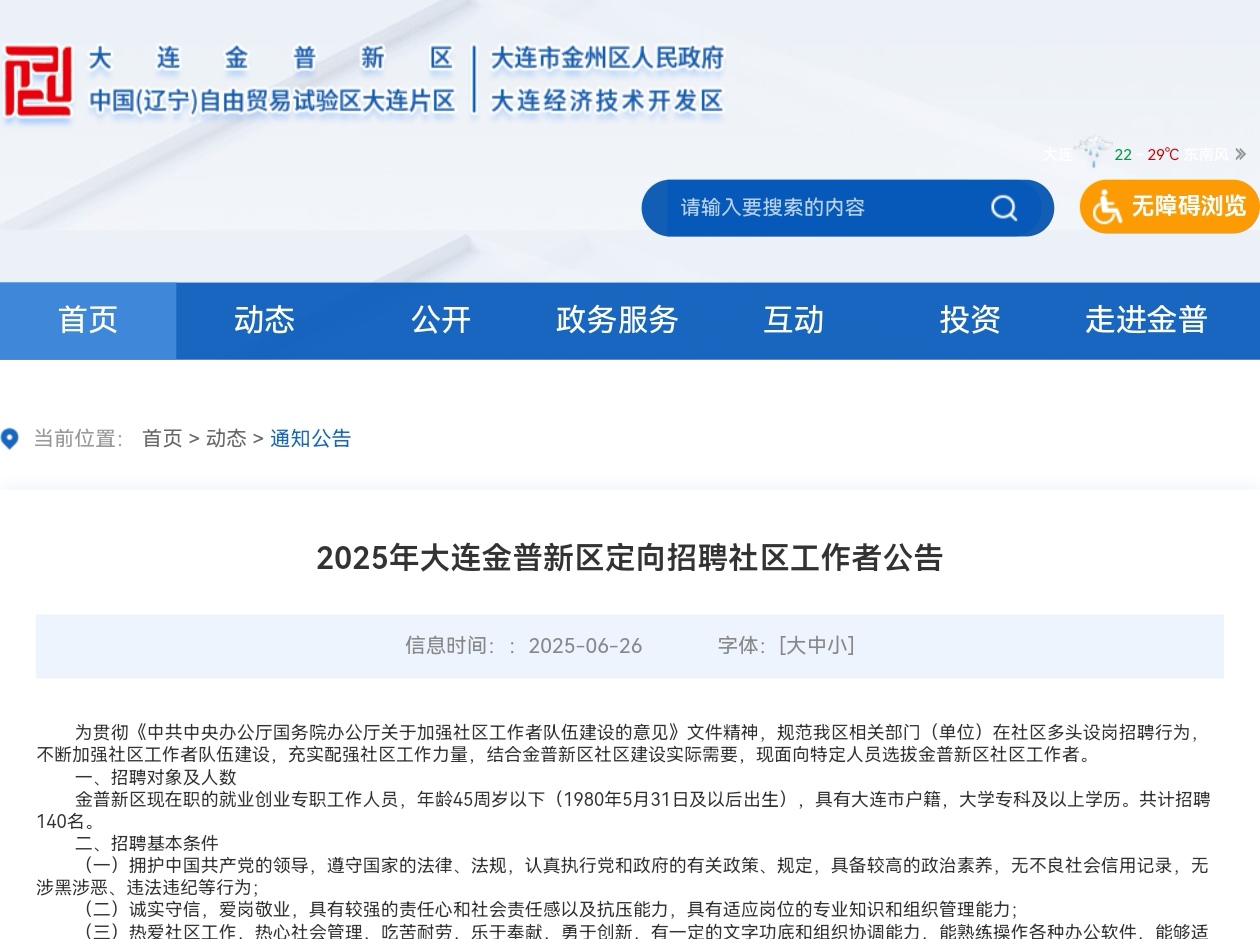
Task: Click 大连市金州区人民政府 header text
Action: click(607, 59)
